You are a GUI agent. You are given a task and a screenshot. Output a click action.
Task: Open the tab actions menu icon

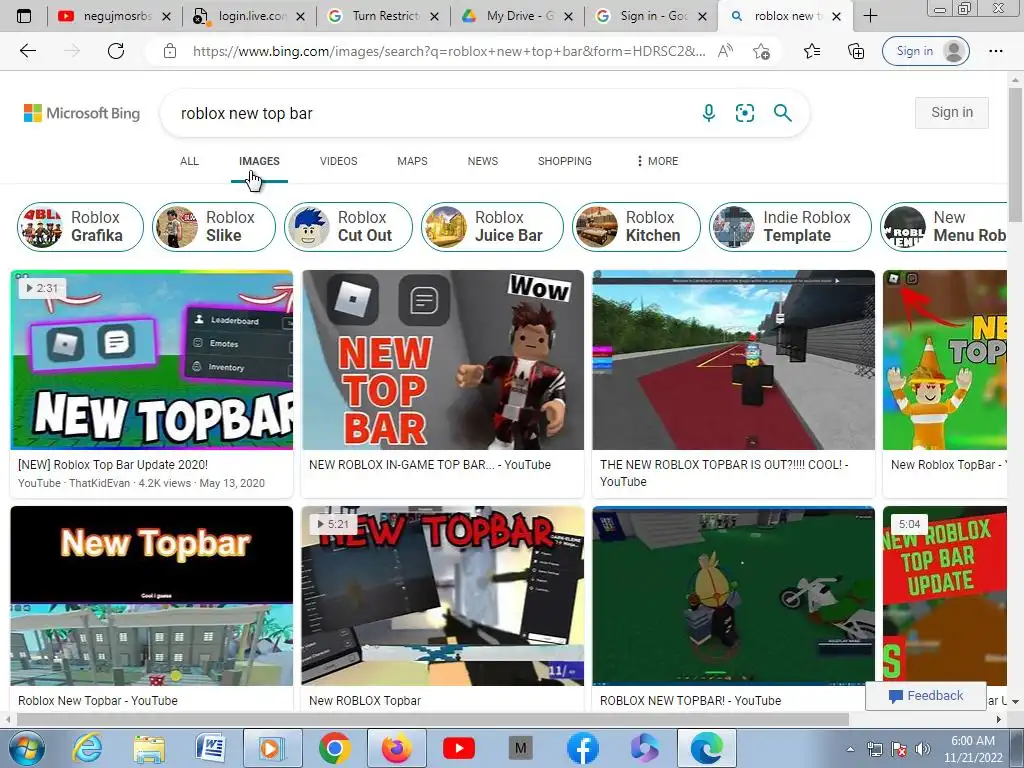24,16
